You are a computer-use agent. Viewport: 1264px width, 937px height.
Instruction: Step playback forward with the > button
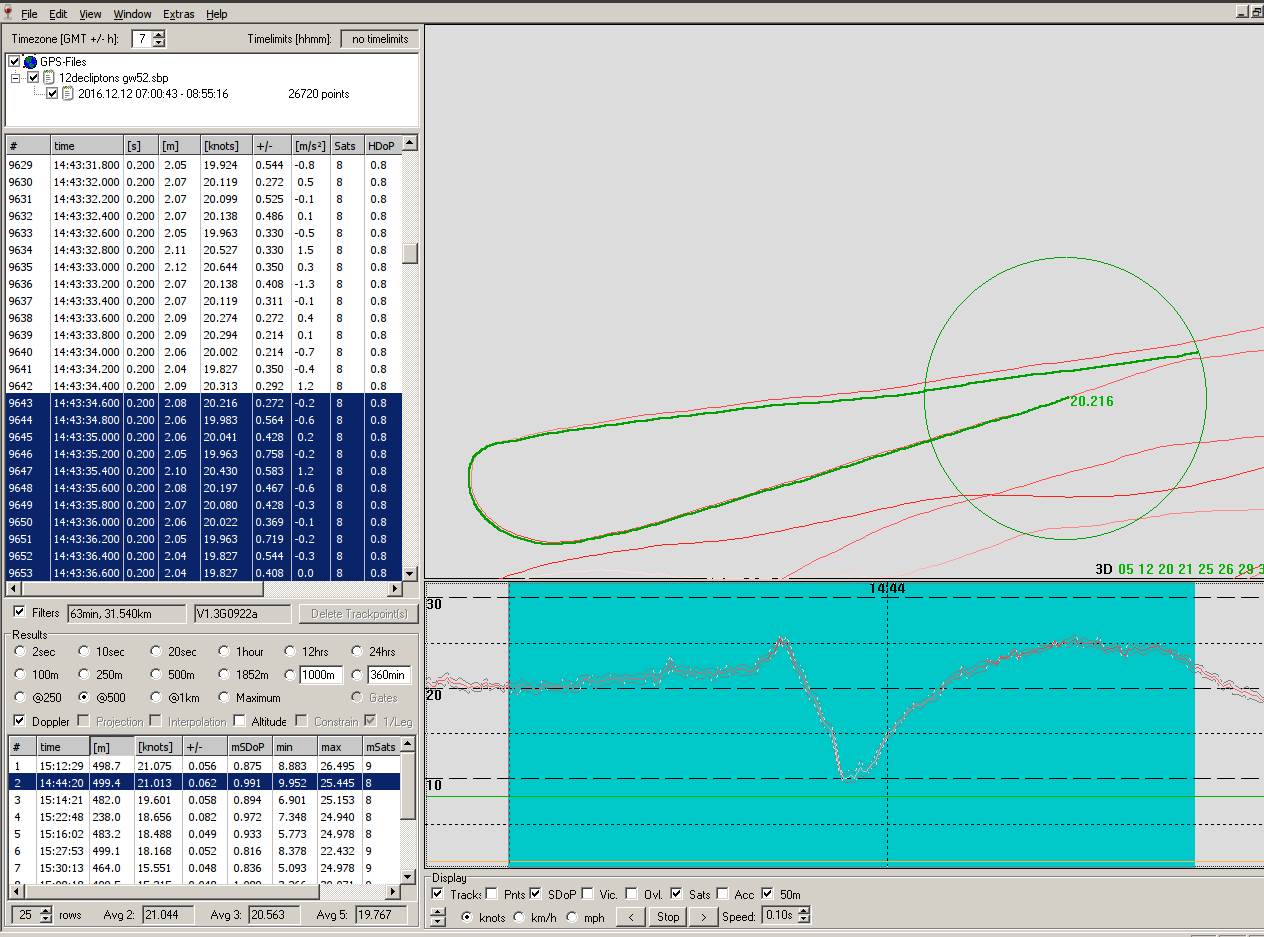click(x=703, y=917)
